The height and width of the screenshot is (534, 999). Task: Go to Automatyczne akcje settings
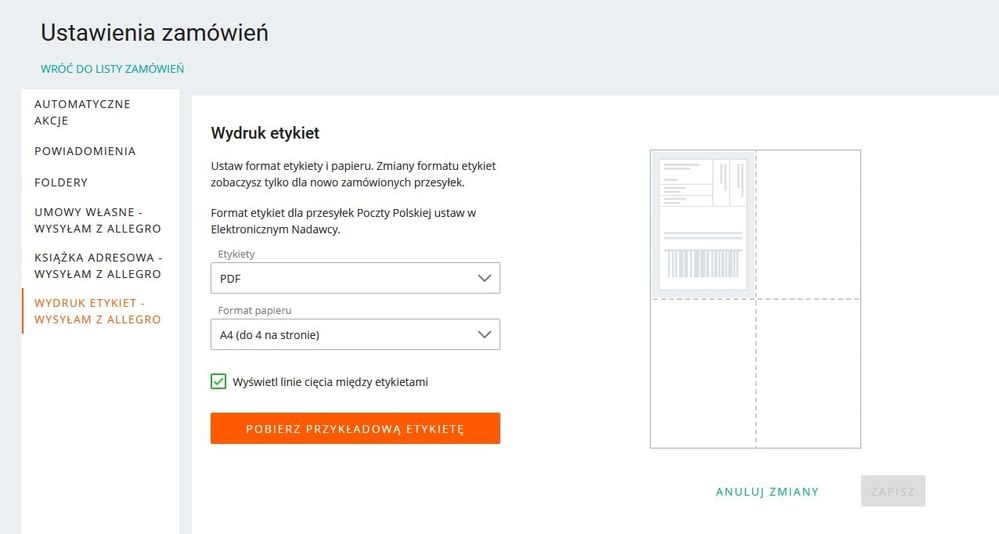pos(82,112)
